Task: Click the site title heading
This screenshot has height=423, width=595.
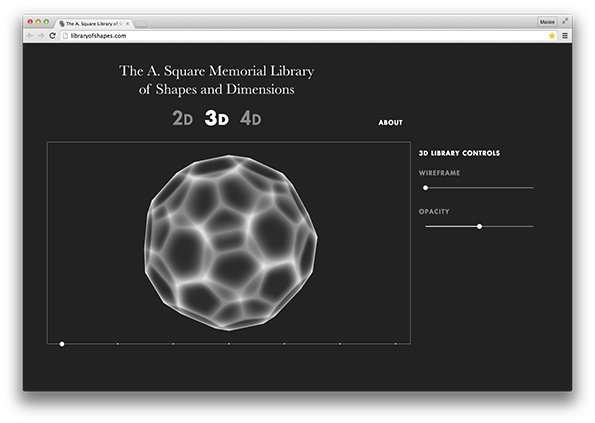Action: [x=217, y=80]
